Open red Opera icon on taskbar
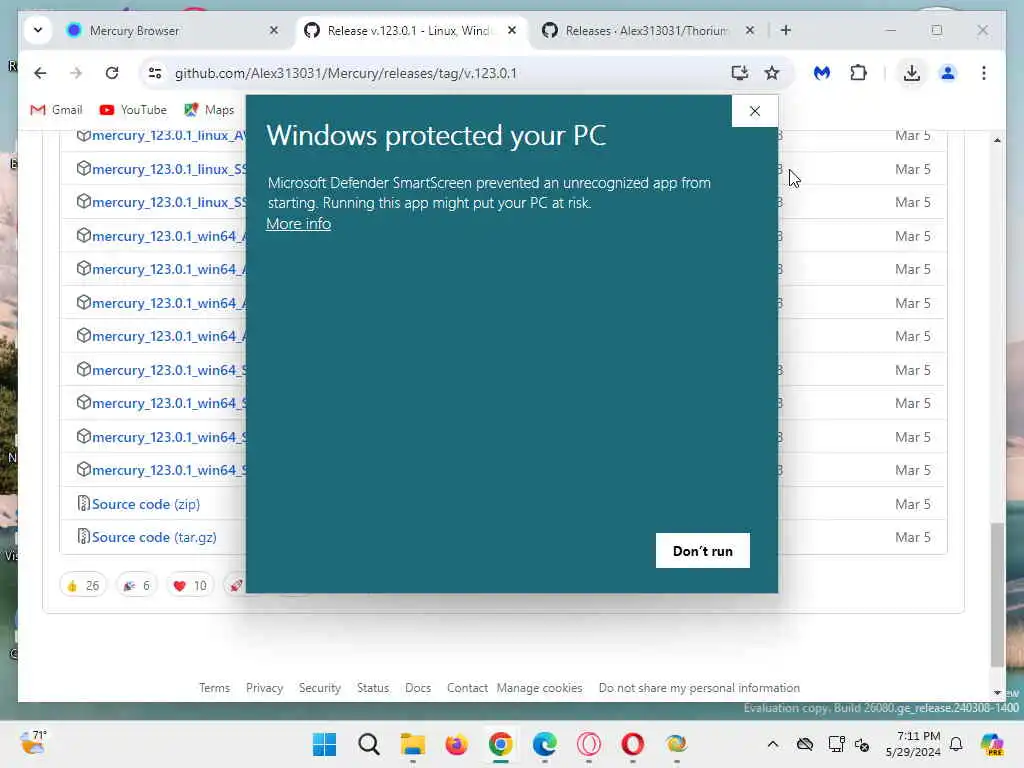 coord(632,744)
